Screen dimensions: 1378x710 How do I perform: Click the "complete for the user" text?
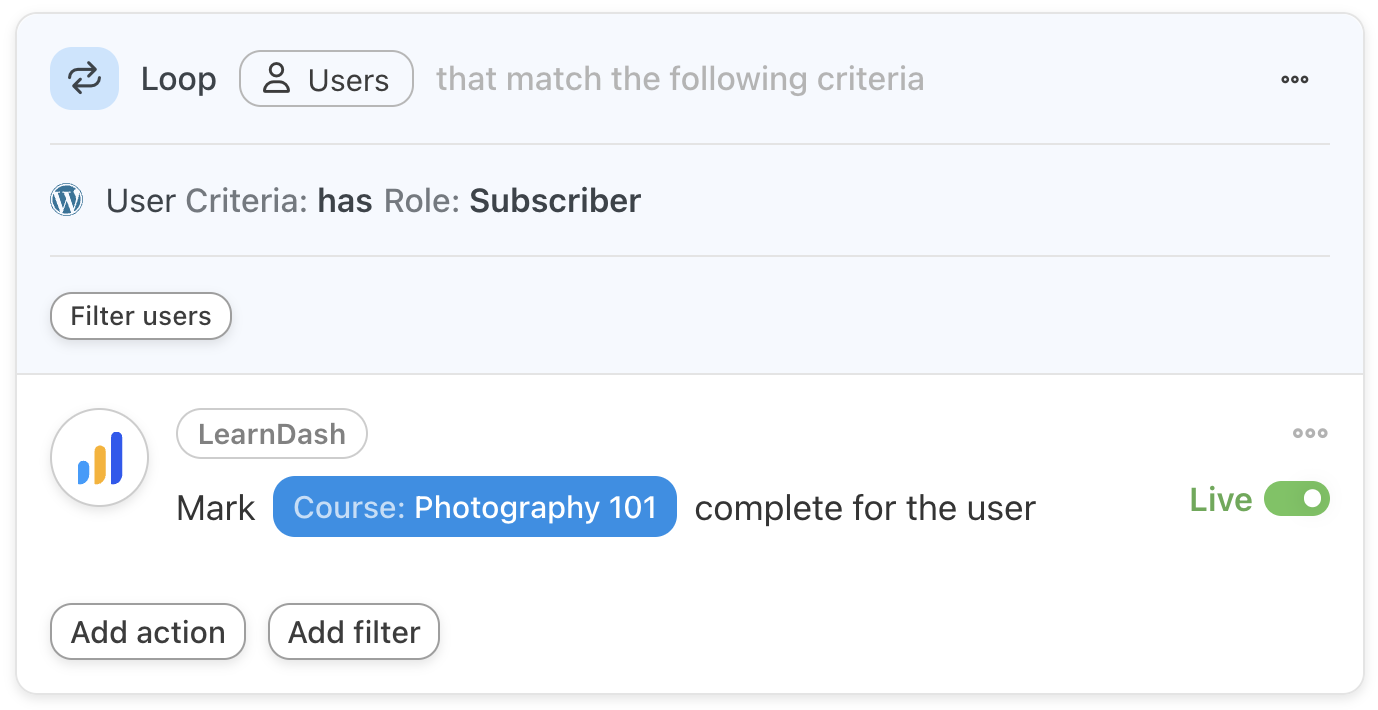865,508
